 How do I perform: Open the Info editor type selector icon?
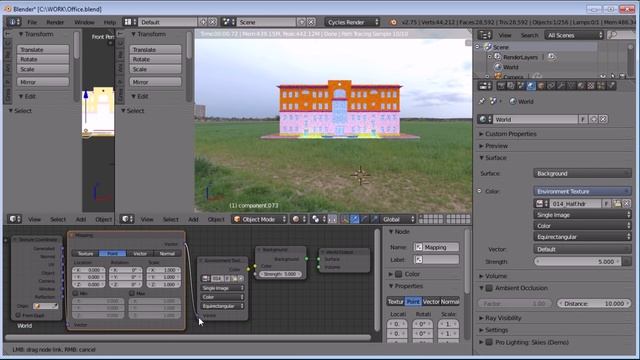coord(13,22)
